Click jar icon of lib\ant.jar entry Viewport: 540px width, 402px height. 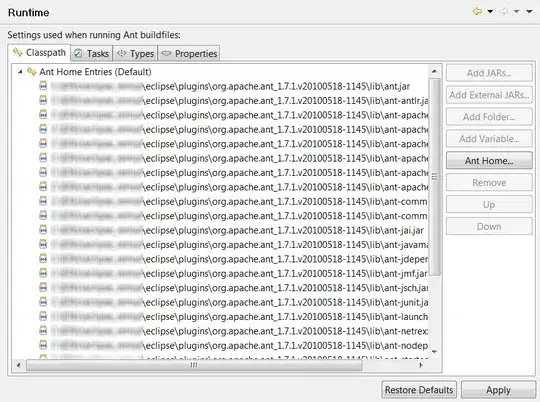(43, 85)
